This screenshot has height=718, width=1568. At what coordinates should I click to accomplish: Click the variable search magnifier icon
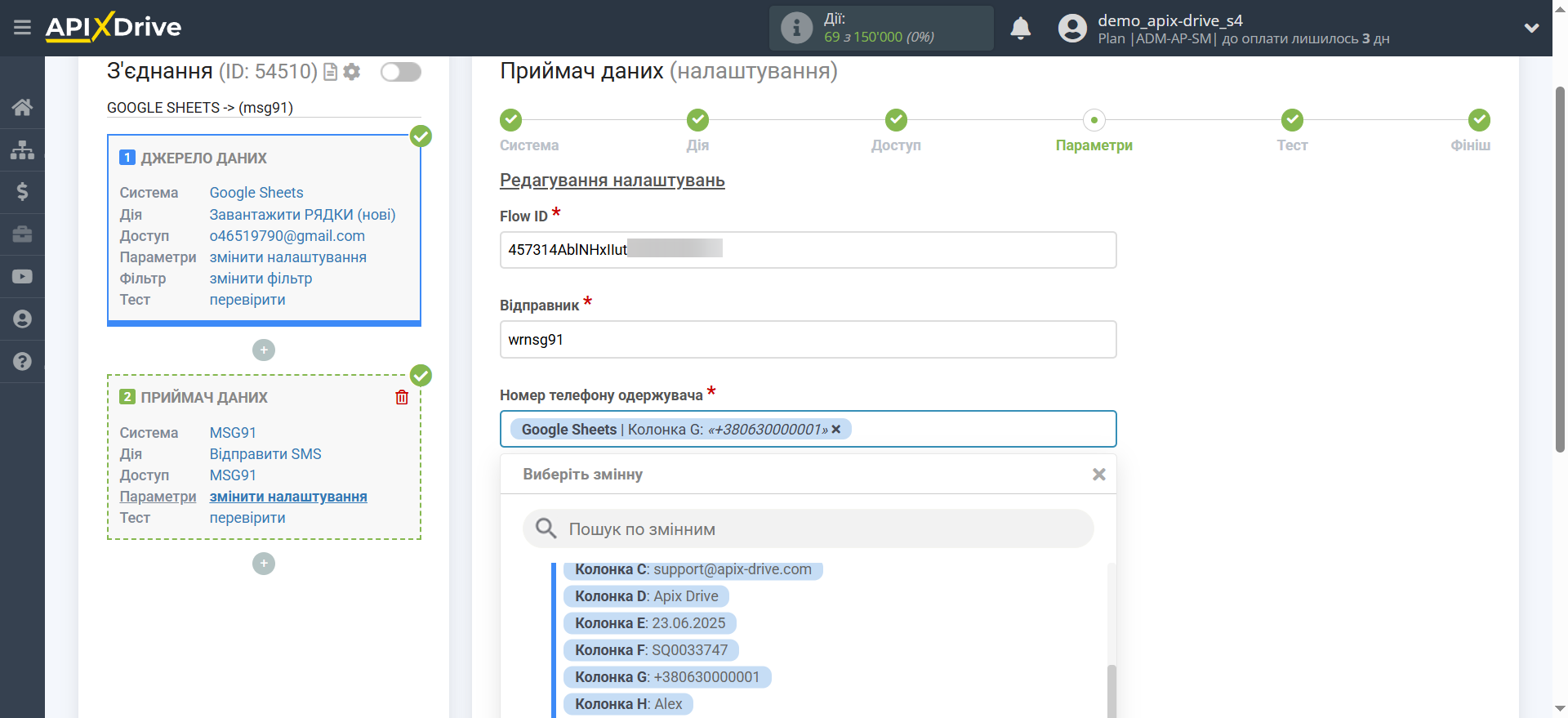[x=546, y=528]
